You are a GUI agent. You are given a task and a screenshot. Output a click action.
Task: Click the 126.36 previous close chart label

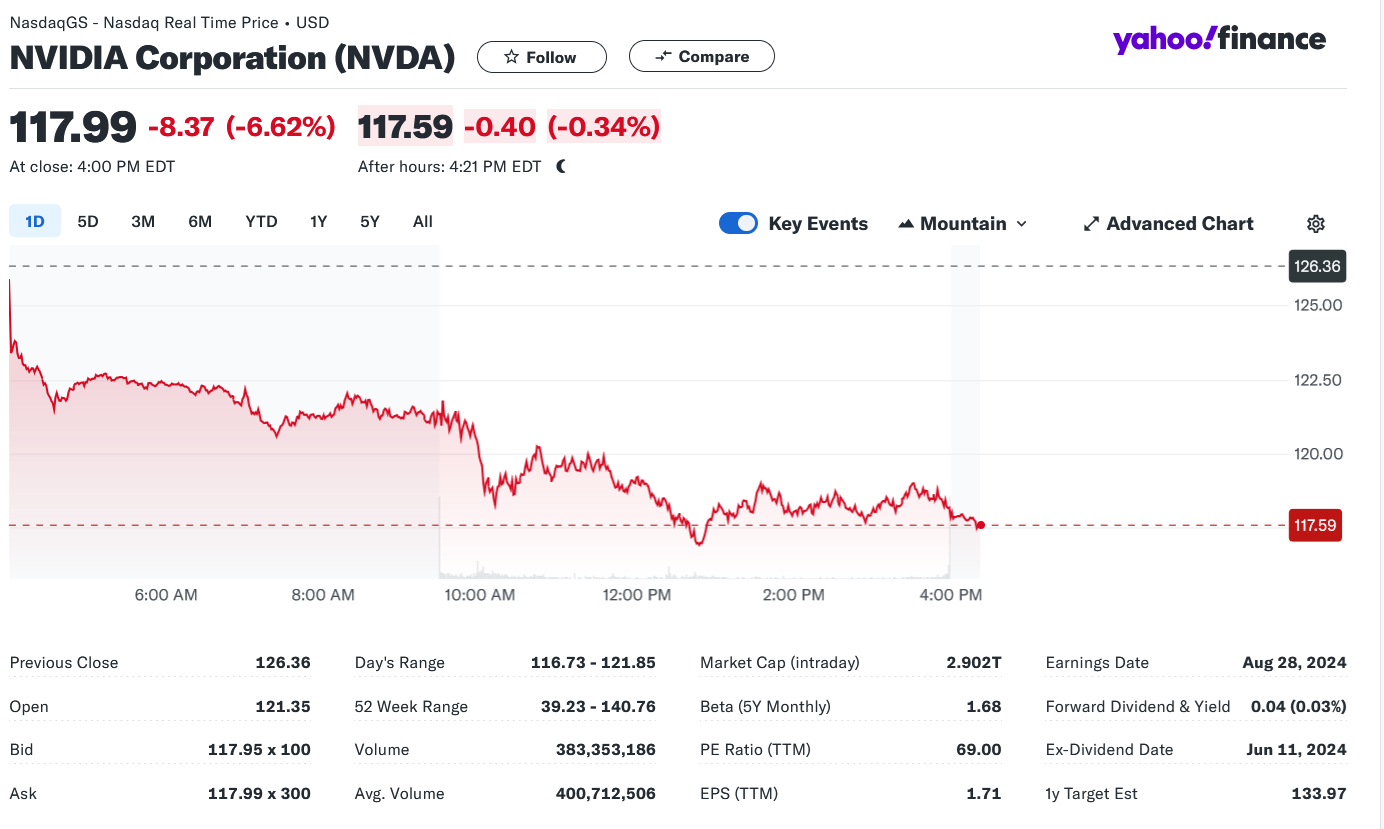click(1316, 267)
